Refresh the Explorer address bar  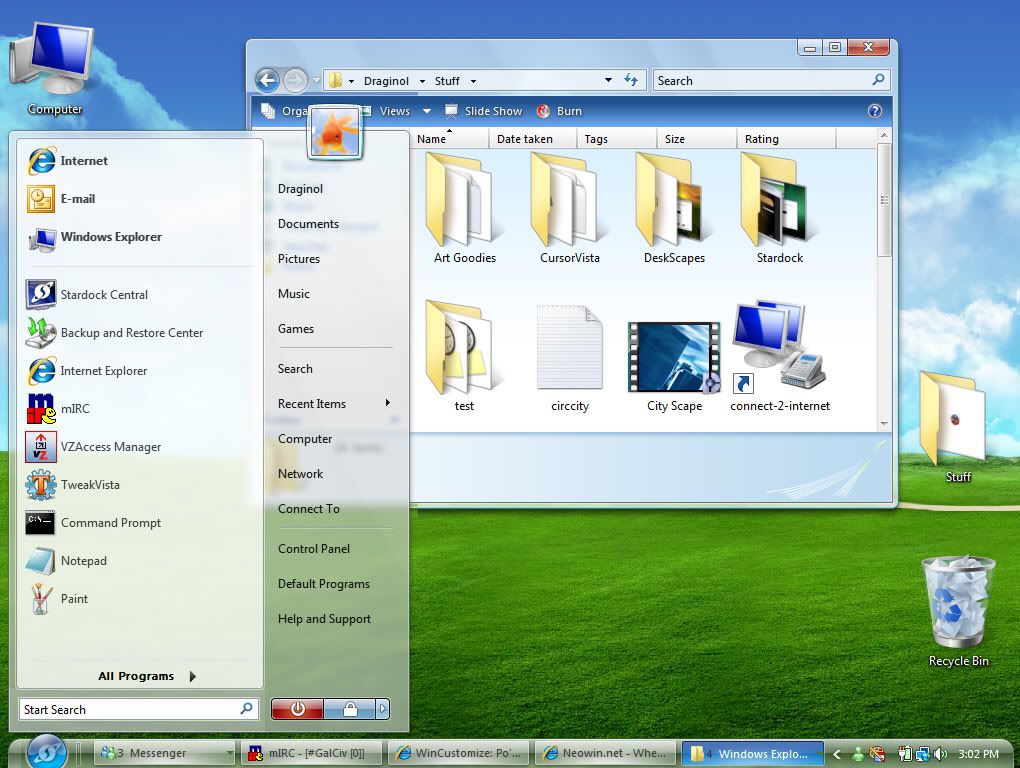pyautogui.click(x=630, y=80)
